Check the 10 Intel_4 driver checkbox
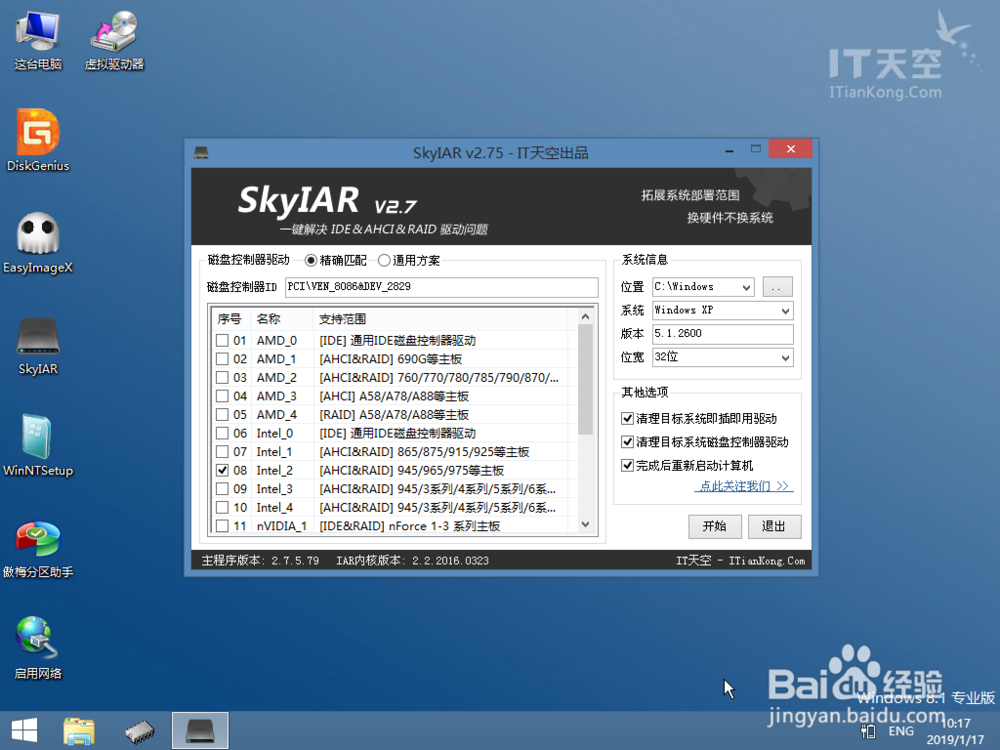 pyautogui.click(x=222, y=507)
